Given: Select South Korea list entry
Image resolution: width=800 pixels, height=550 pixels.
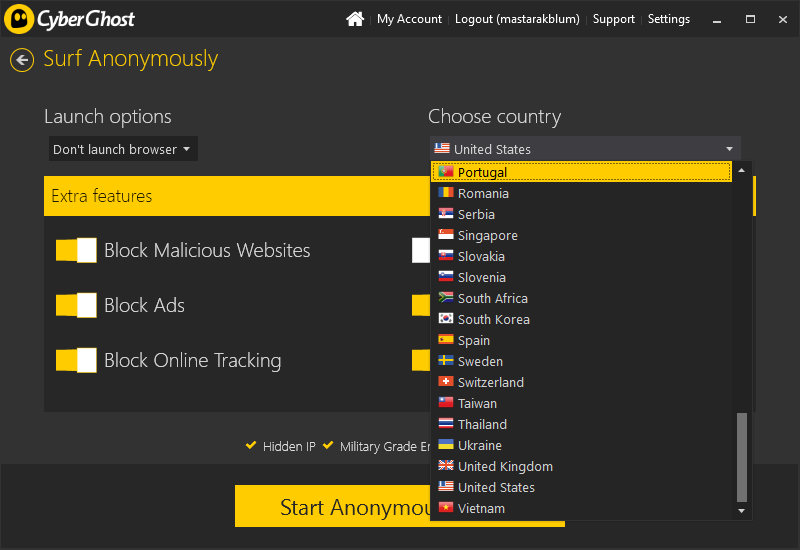Looking at the screenshot, I should pos(581,319).
